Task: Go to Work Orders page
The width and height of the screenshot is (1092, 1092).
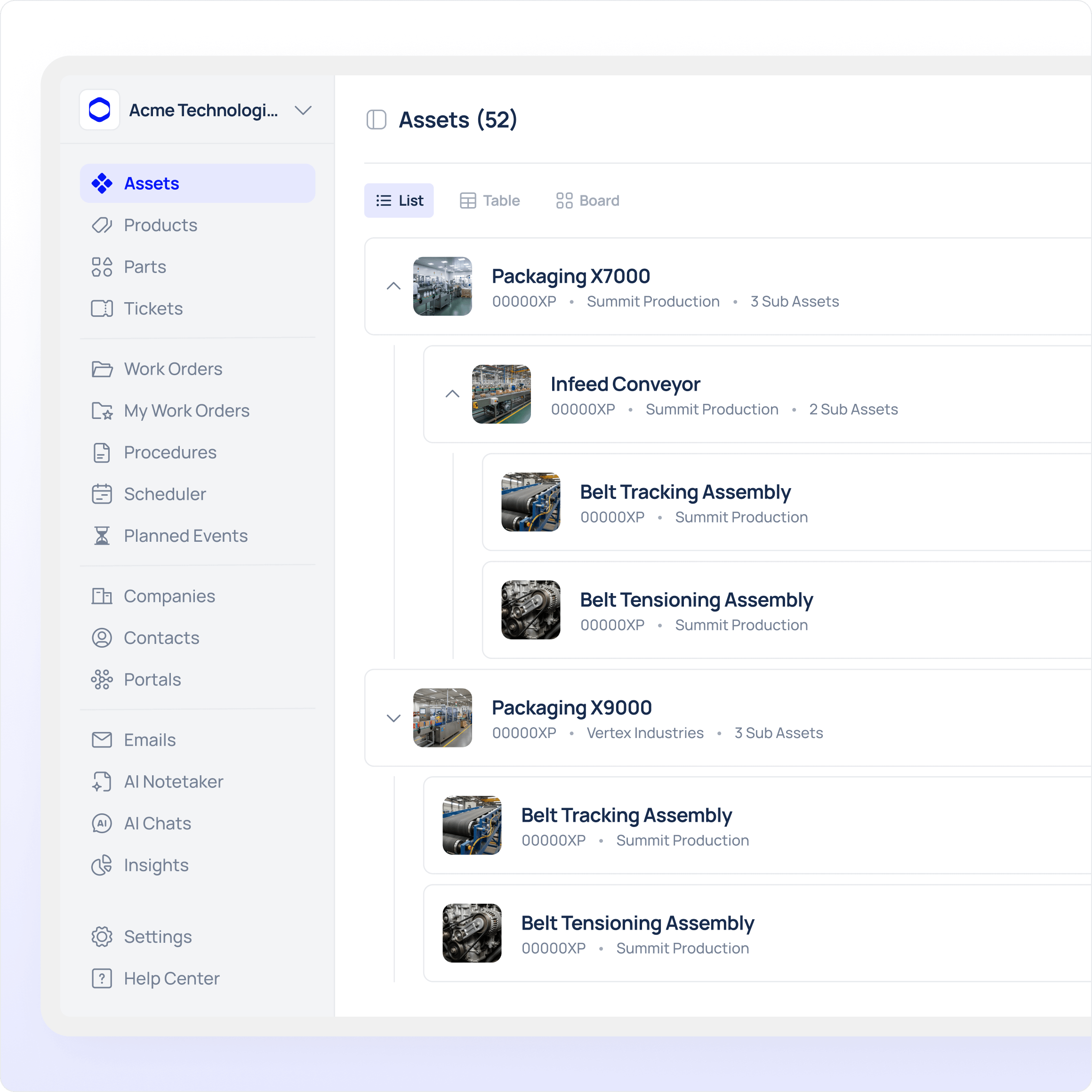Action: (172, 369)
